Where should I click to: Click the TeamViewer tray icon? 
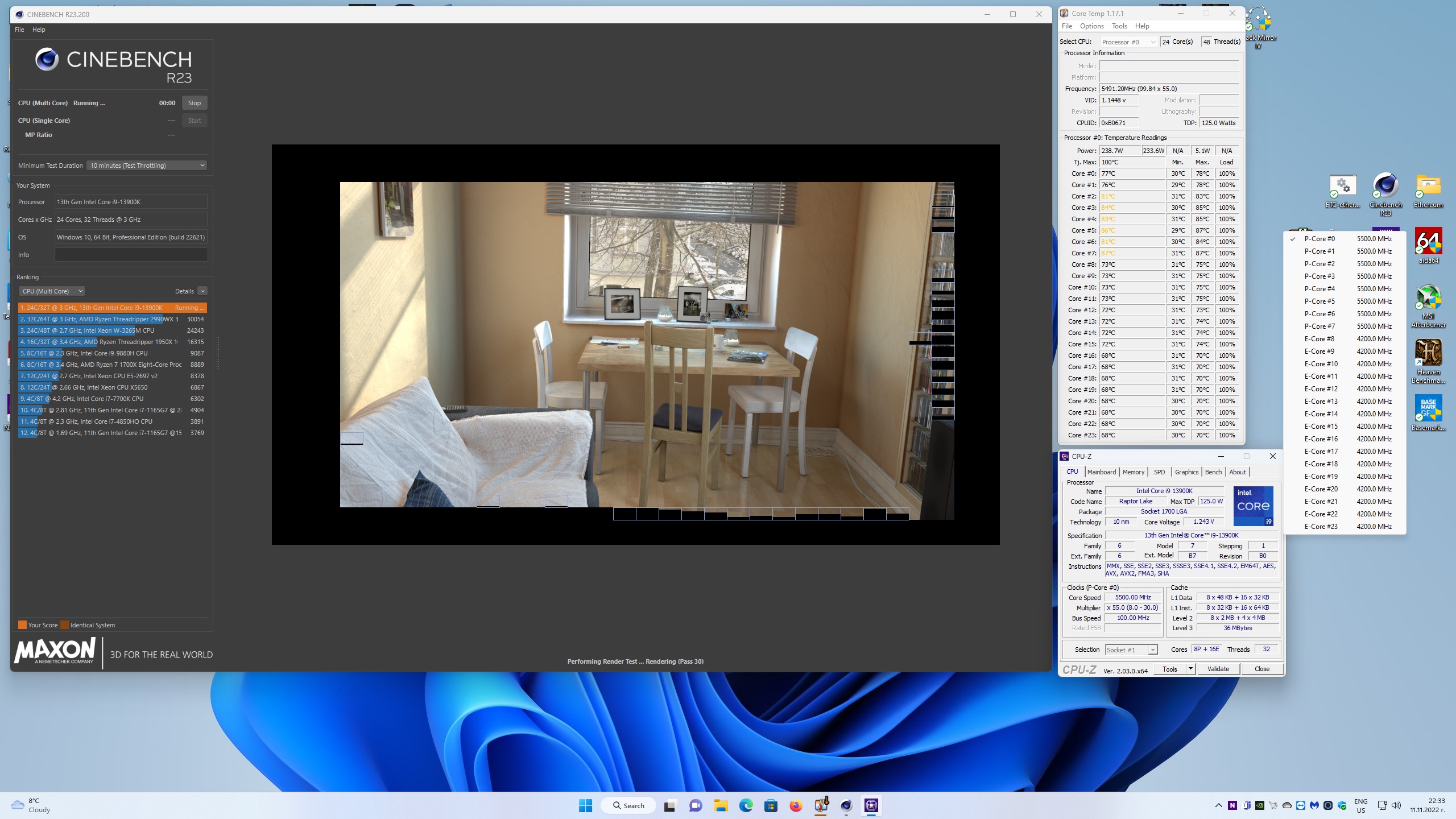click(1301, 805)
